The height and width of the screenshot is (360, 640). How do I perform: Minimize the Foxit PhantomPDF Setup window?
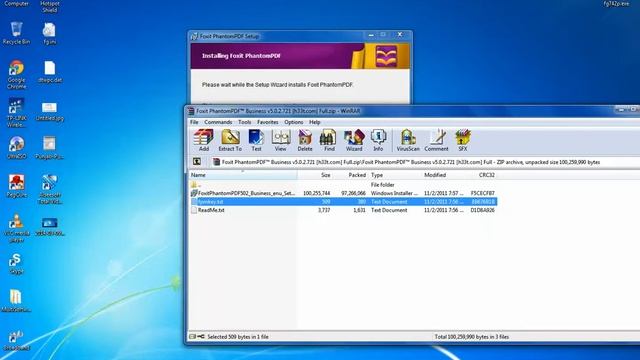click(371, 36)
